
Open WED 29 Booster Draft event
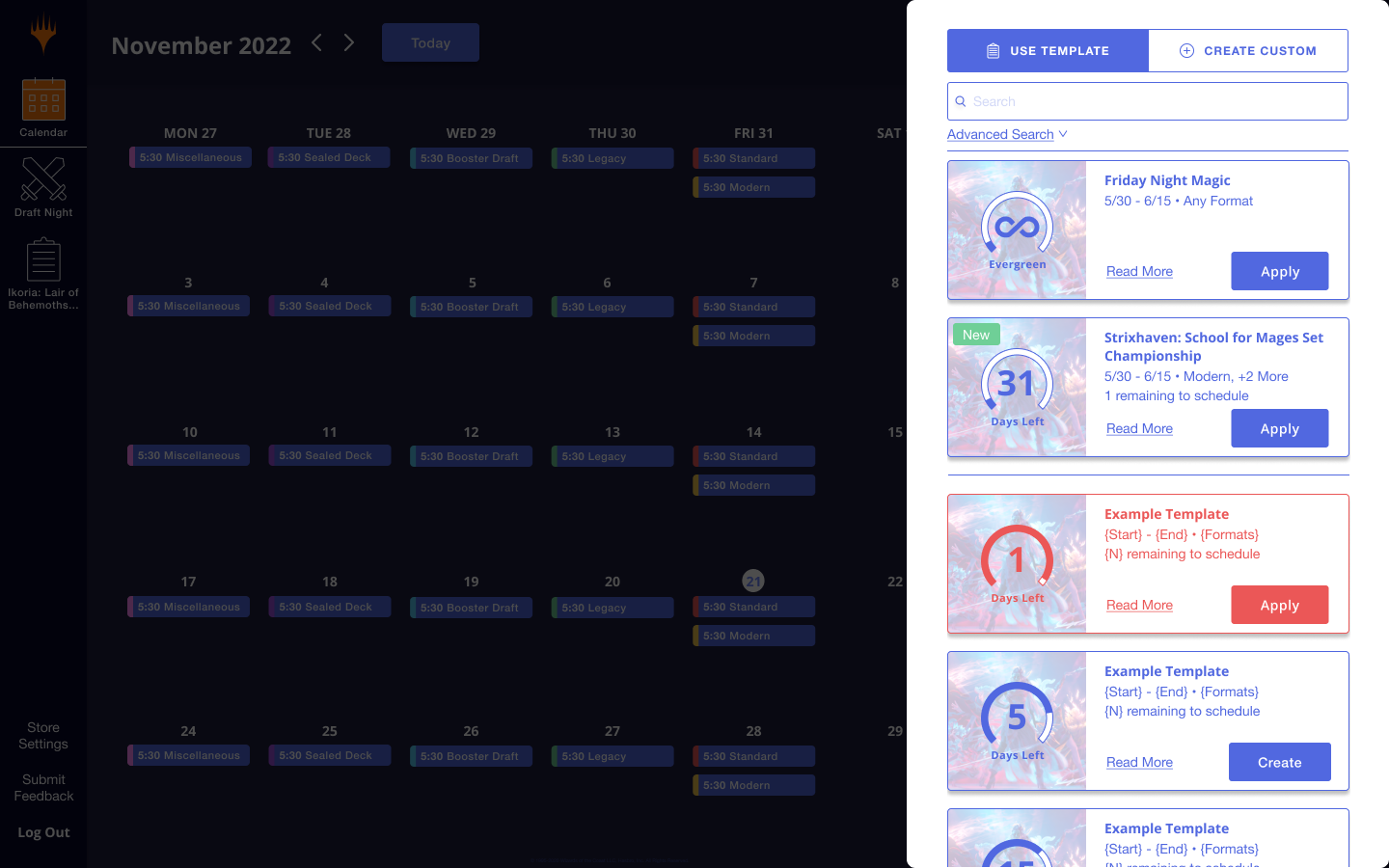tap(471, 158)
